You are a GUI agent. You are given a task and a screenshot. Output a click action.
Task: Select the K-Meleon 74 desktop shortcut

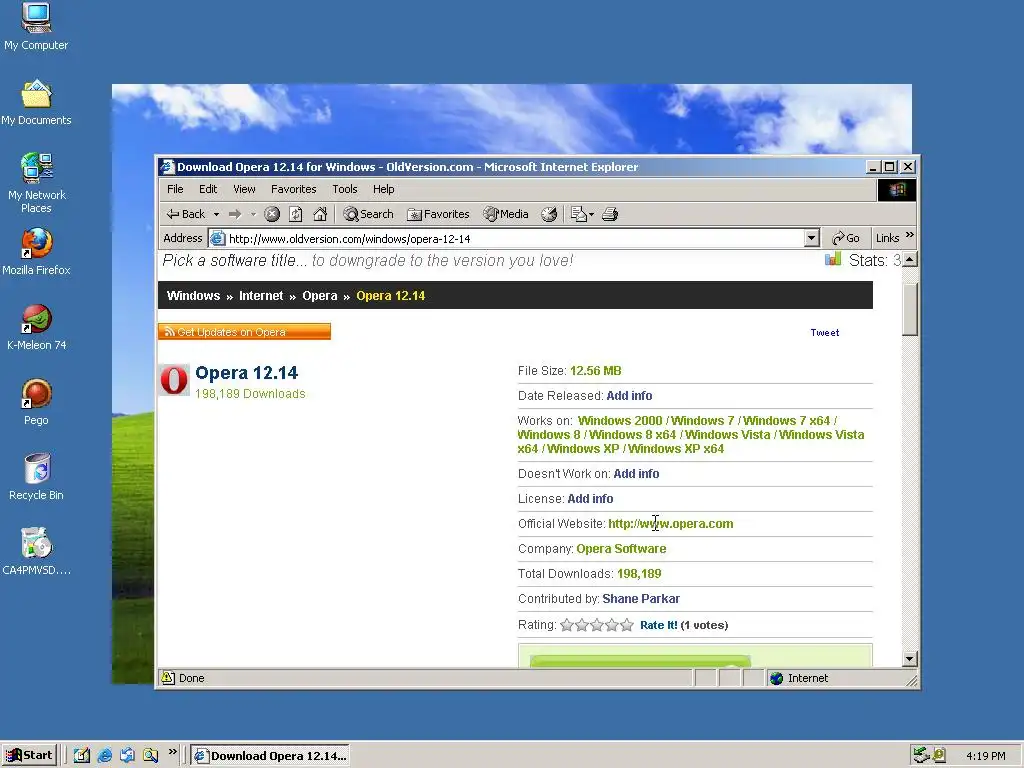[36, 327]
